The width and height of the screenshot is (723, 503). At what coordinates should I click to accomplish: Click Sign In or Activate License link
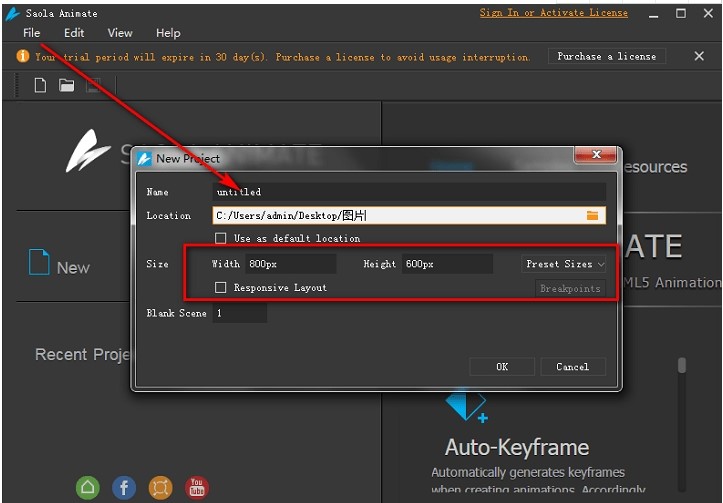[553, 13]
